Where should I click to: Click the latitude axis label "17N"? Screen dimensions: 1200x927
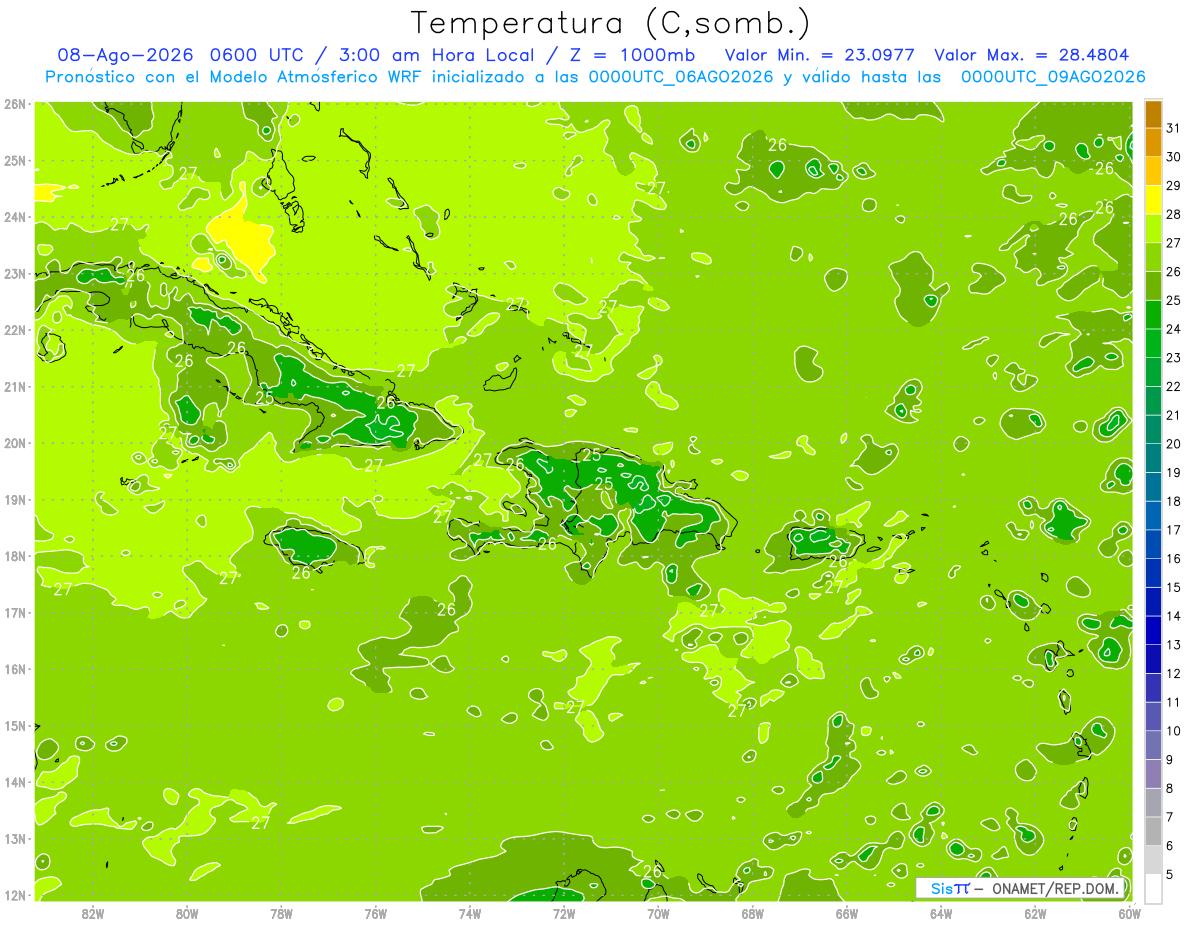[x=15, y=613]
